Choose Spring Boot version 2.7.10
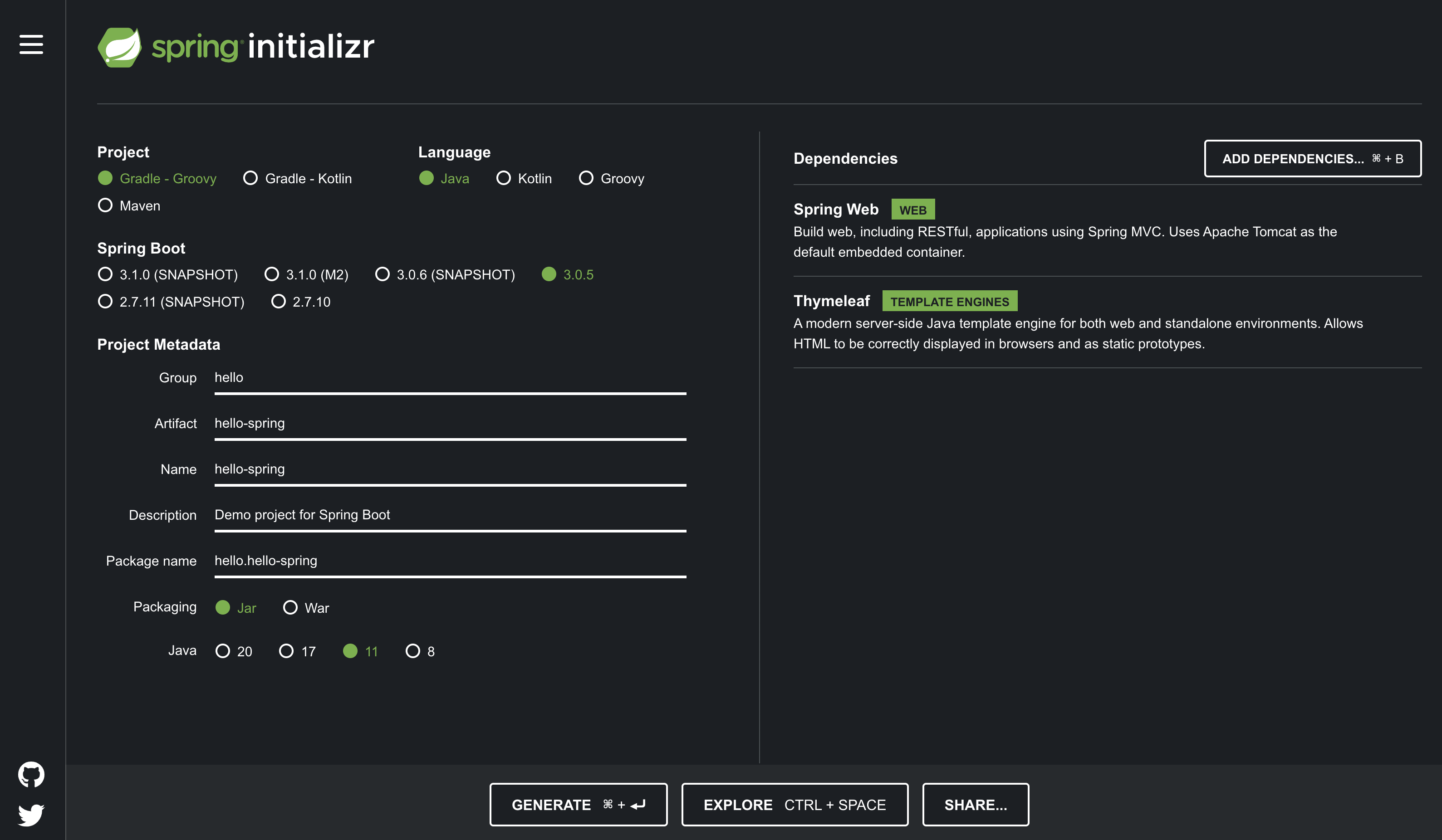This screenshot has height=840, width=1442. click(x=279, y=301)
